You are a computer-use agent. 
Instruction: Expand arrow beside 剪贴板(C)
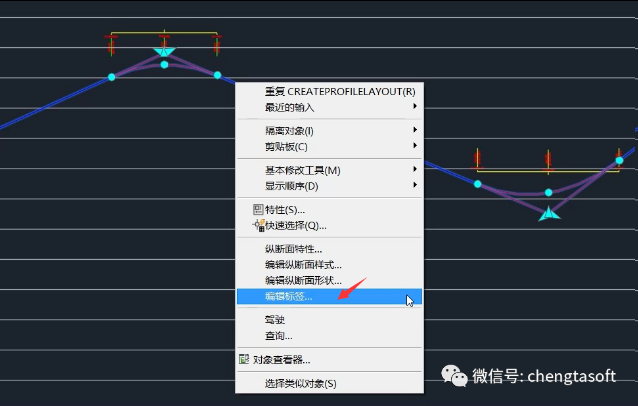pyautogui.click(x=415, y=145)
